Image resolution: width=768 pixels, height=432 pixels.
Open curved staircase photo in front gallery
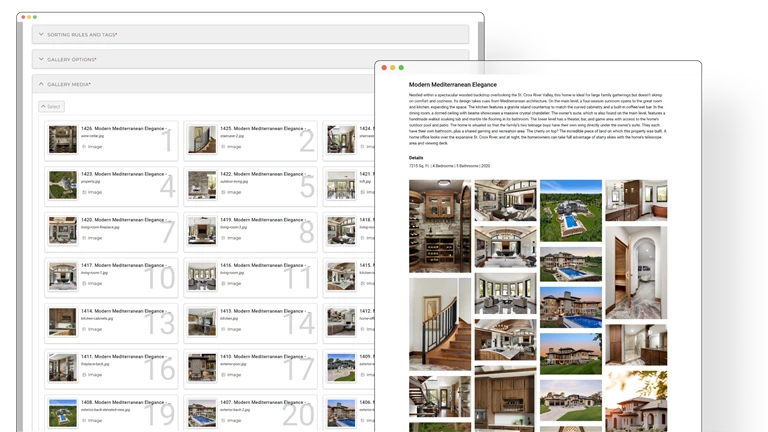pos(440,324)
